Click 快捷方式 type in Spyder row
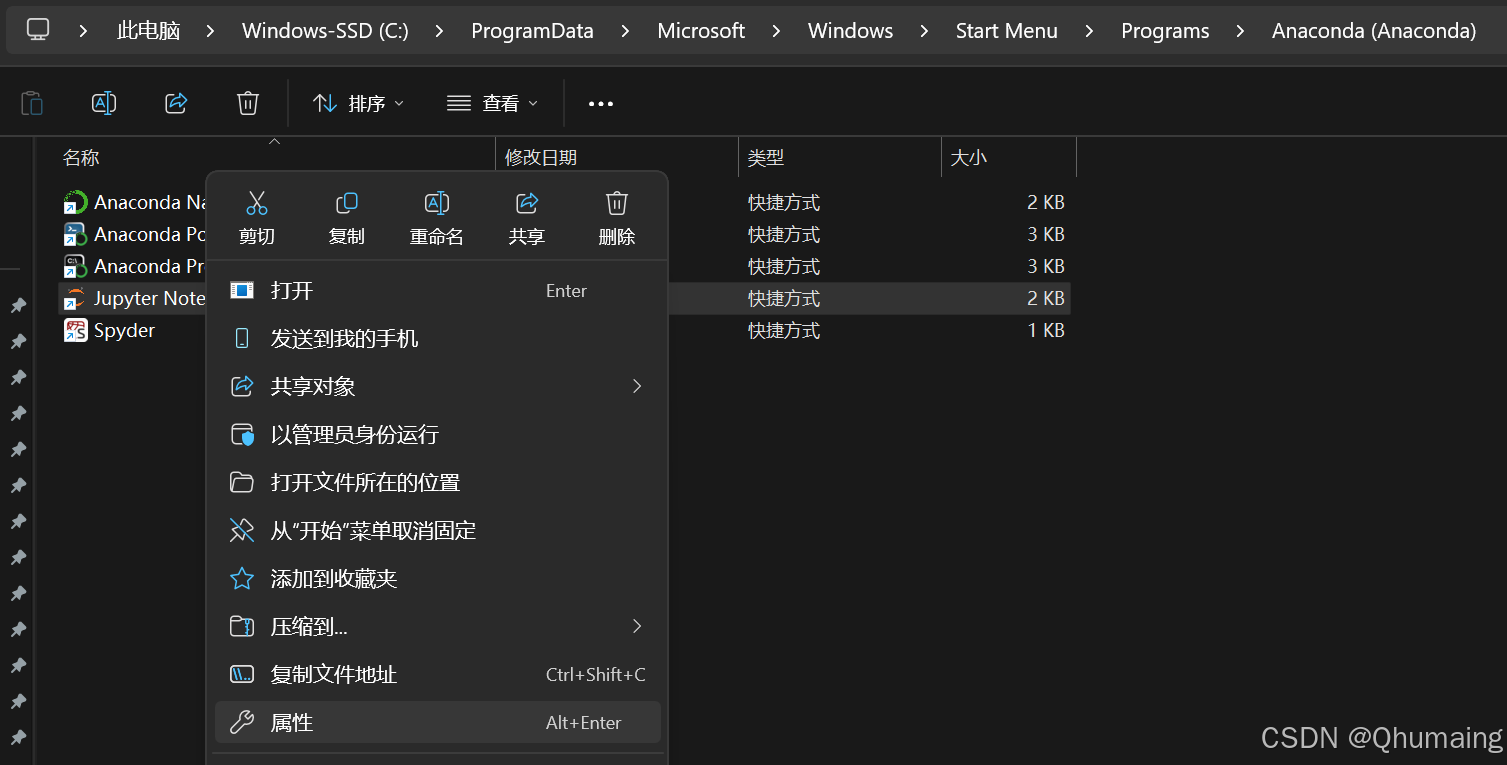1507x765 pixels. (x=784, y=330)
